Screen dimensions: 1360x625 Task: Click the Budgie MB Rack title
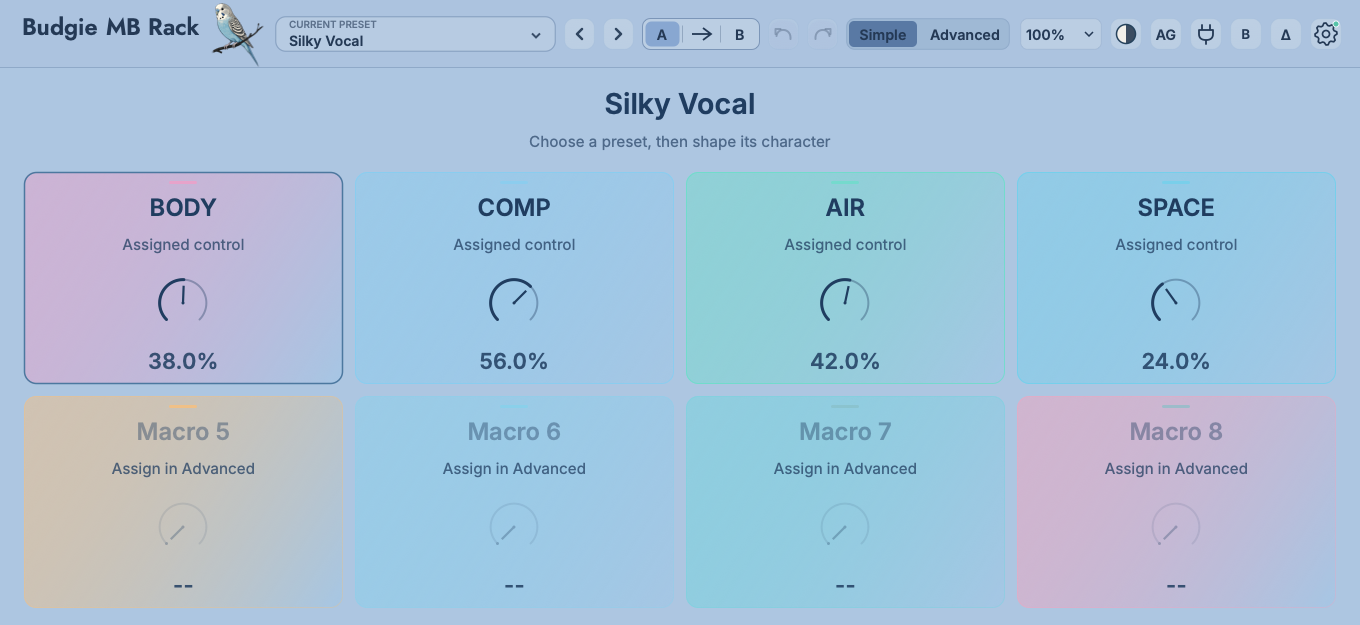pyautogui.click(x=111, y=27)
